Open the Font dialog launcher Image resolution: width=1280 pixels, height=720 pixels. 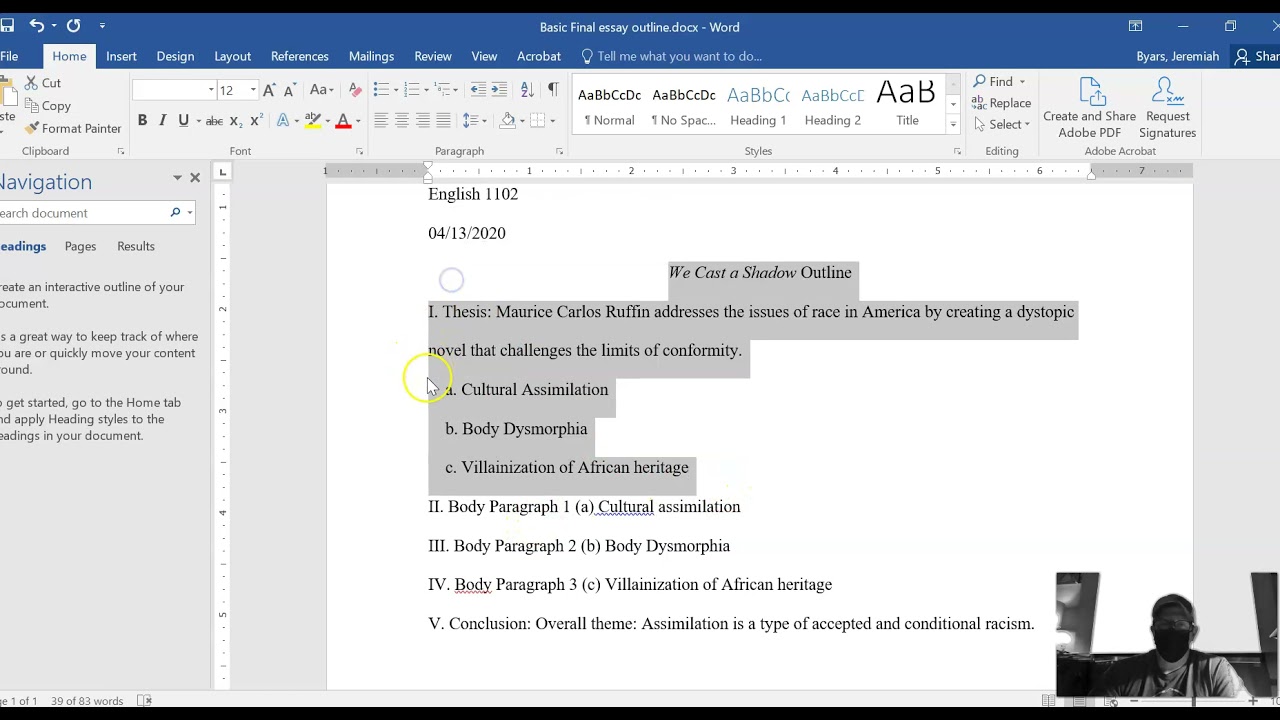[359, 151]
